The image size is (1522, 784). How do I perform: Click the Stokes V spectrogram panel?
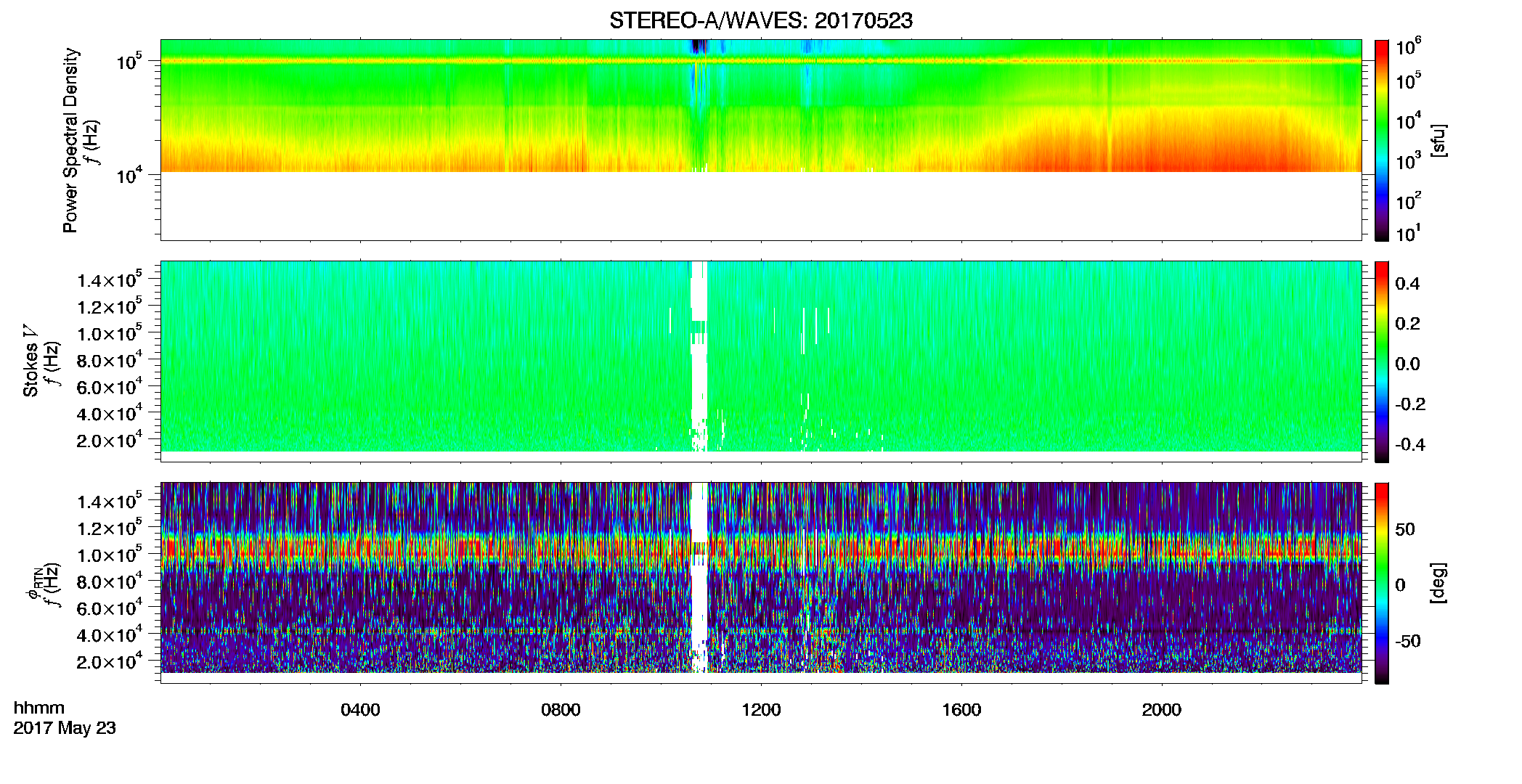[x=761, y=362]
